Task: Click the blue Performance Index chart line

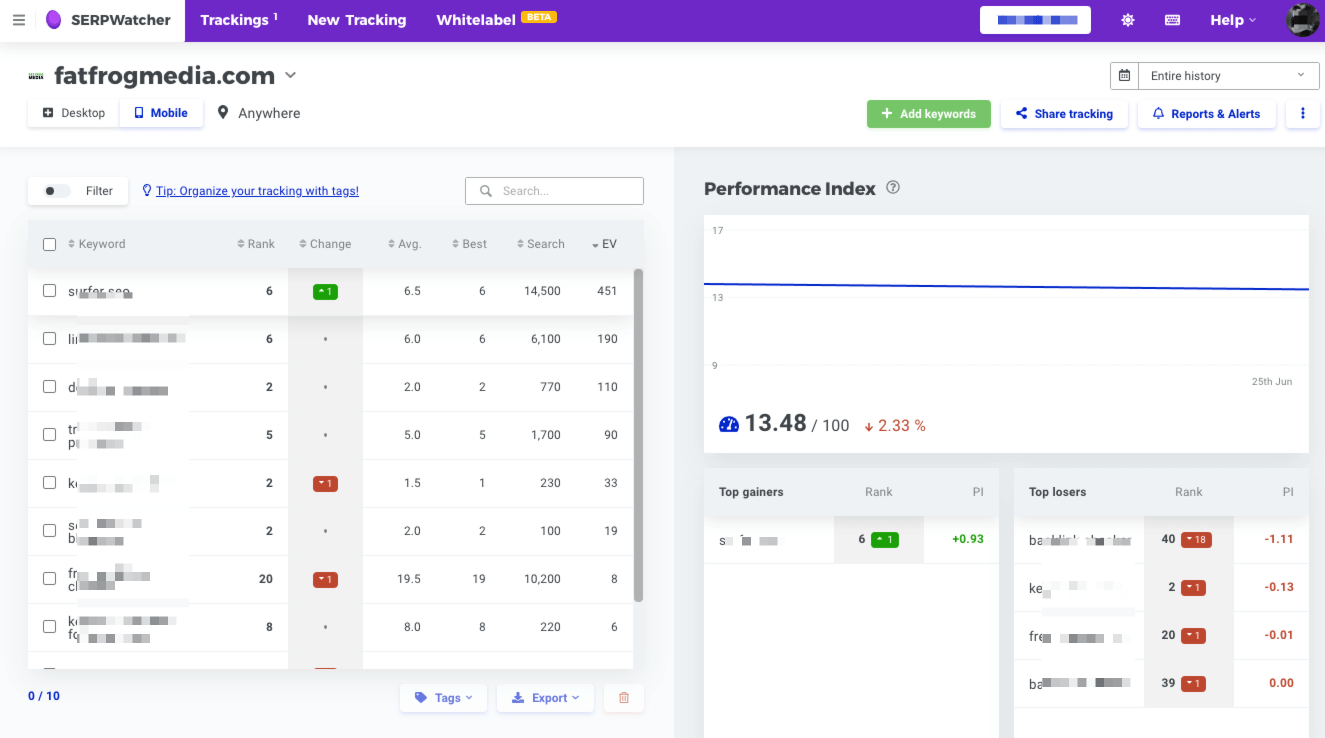Action: [1006, 287]
